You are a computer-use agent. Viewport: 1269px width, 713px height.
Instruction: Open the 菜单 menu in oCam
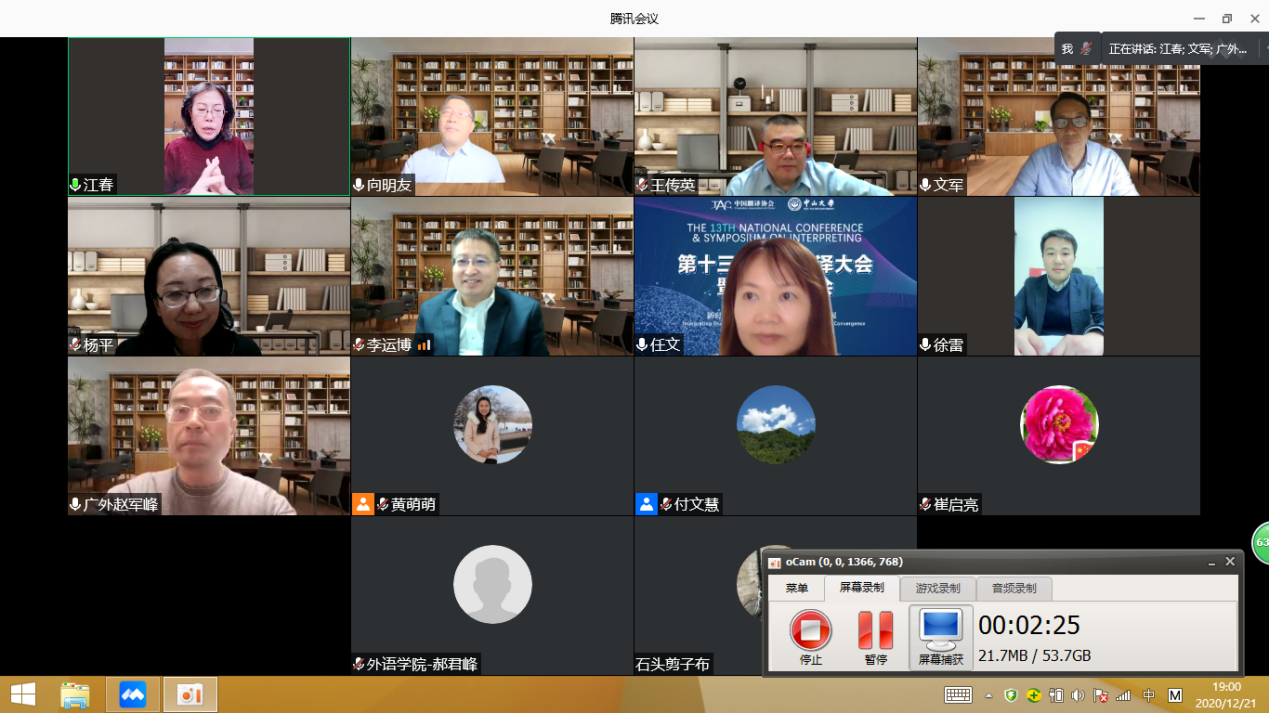click(796, 588)
